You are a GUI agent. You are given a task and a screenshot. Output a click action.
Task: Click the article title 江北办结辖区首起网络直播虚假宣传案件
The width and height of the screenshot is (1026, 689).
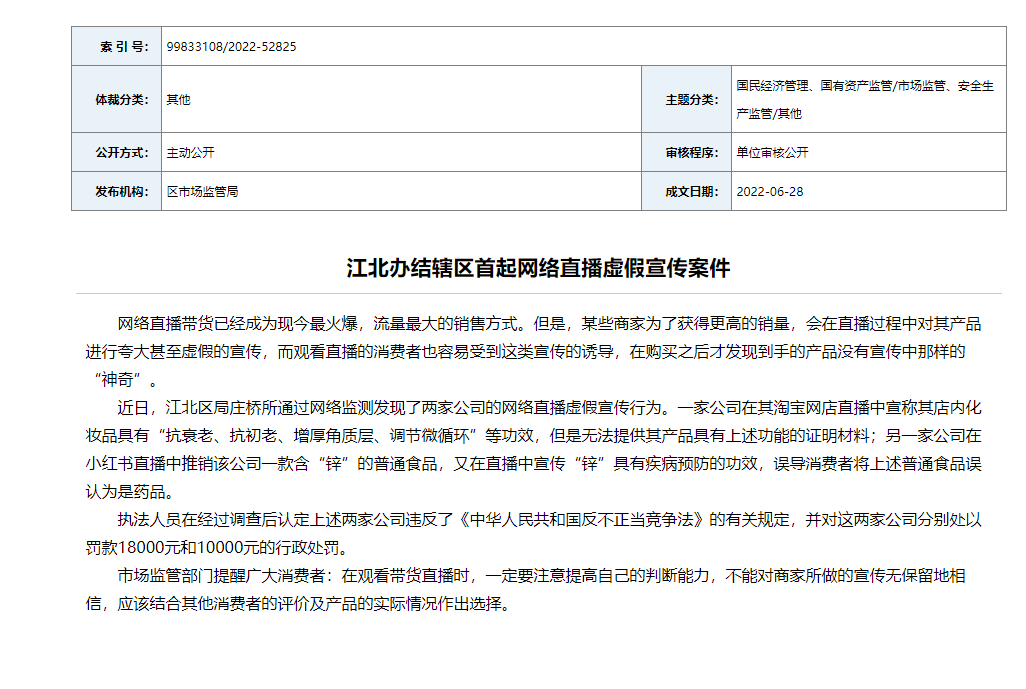point(538,268)
